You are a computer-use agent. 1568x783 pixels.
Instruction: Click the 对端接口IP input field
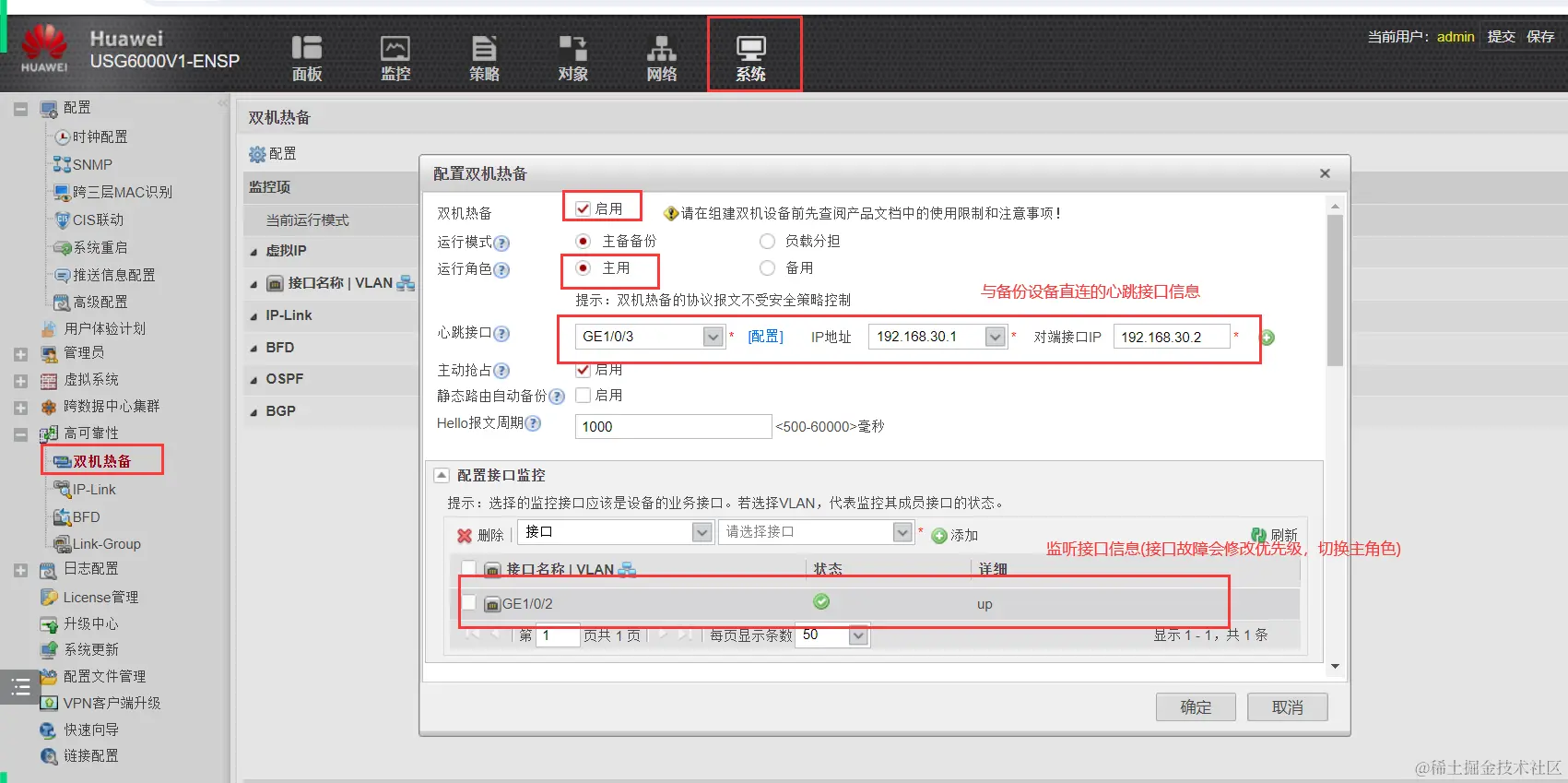1172,337
